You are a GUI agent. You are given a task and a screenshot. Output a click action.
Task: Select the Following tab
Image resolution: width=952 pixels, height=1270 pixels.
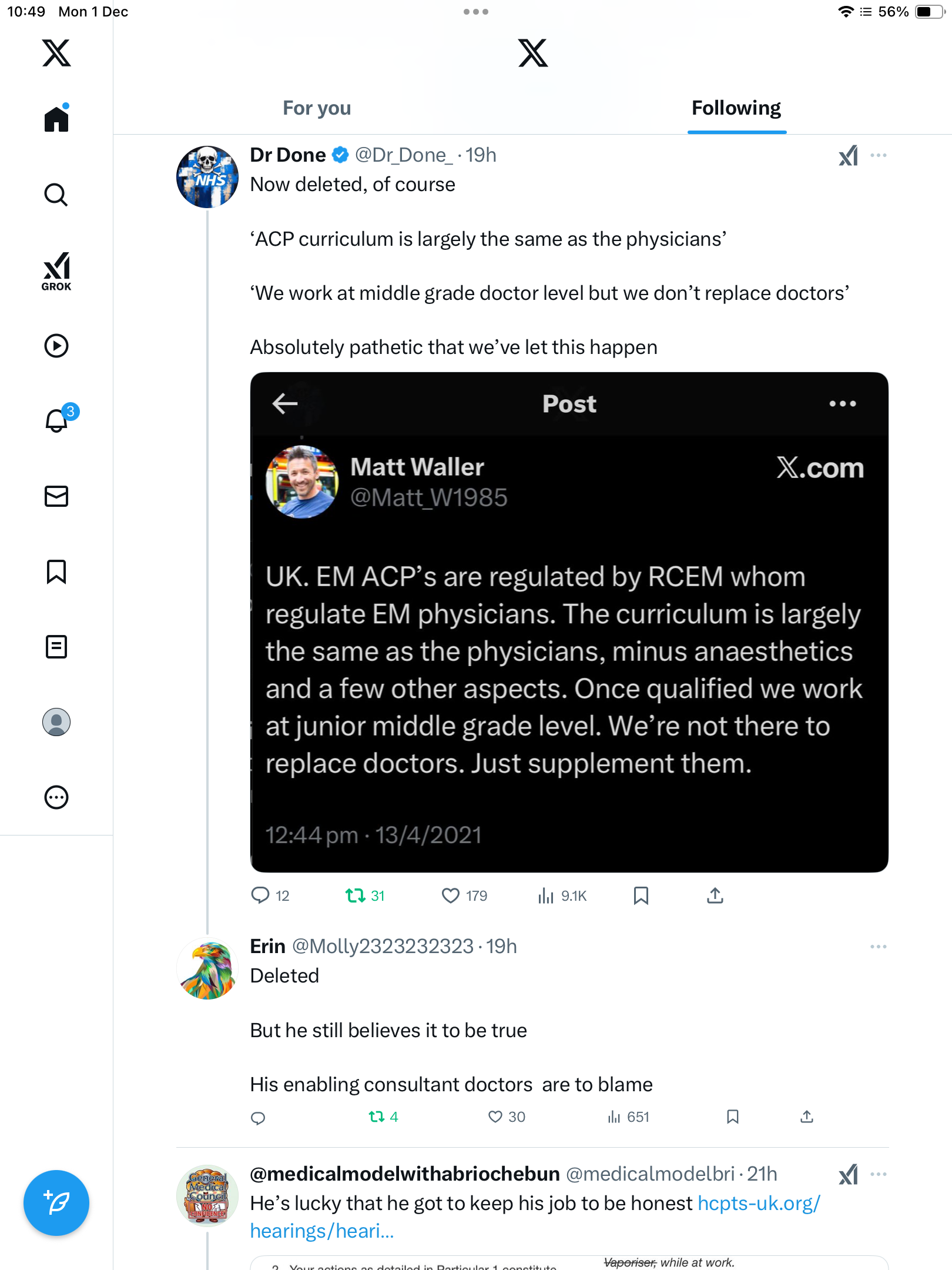pos(736,108)
